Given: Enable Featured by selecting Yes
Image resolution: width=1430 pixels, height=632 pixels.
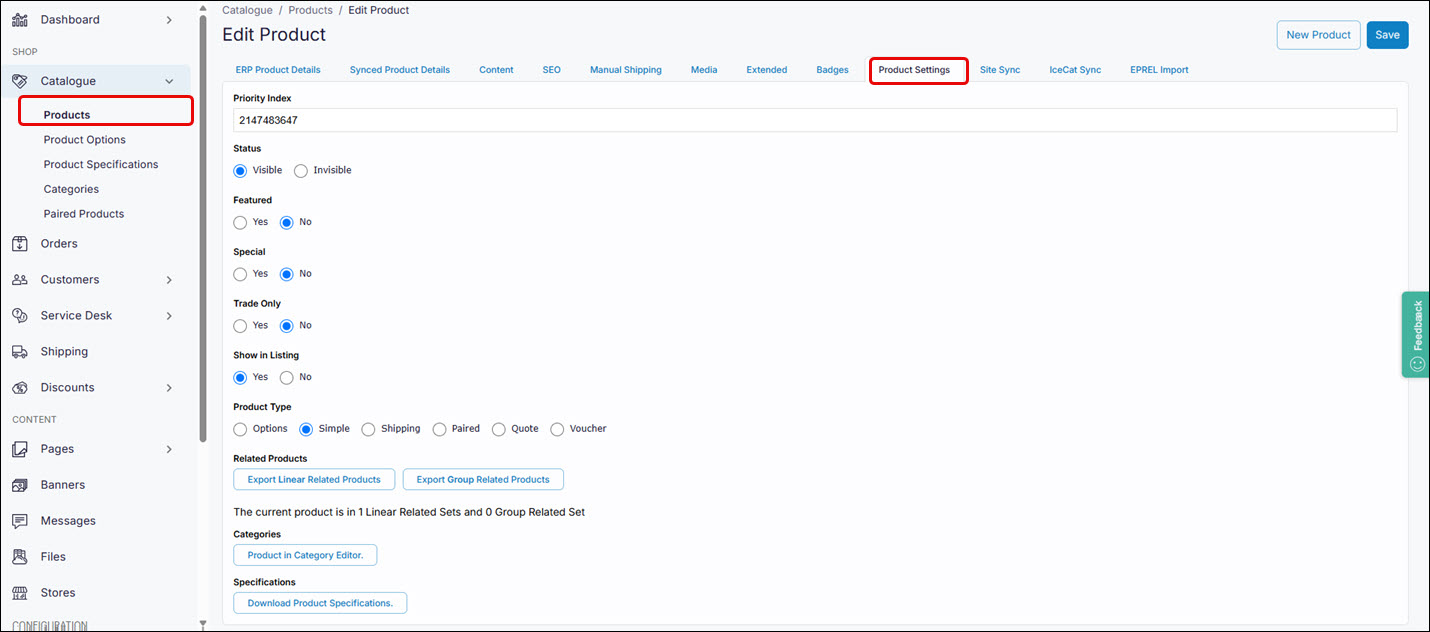Looking at the screenshot, I should point(239,222).
